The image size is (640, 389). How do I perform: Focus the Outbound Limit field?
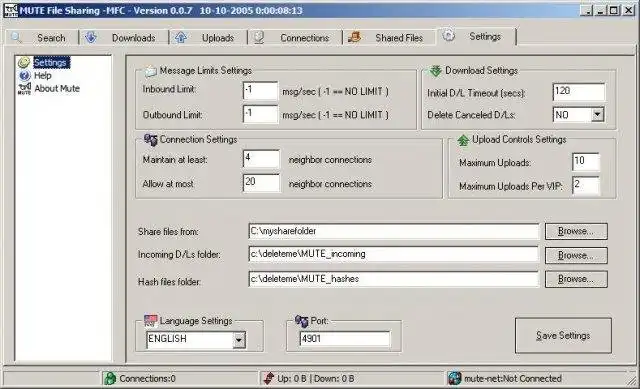[x=260, y=114]
